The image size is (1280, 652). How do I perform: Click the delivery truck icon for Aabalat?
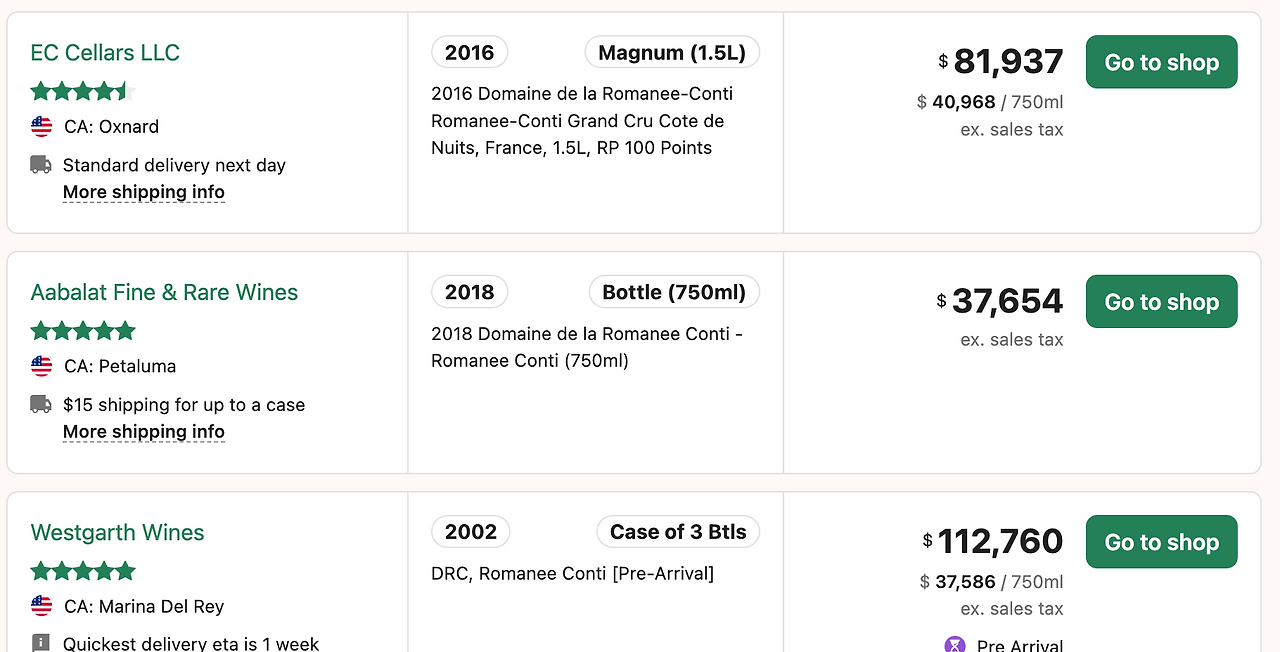(x=41, y=405)
